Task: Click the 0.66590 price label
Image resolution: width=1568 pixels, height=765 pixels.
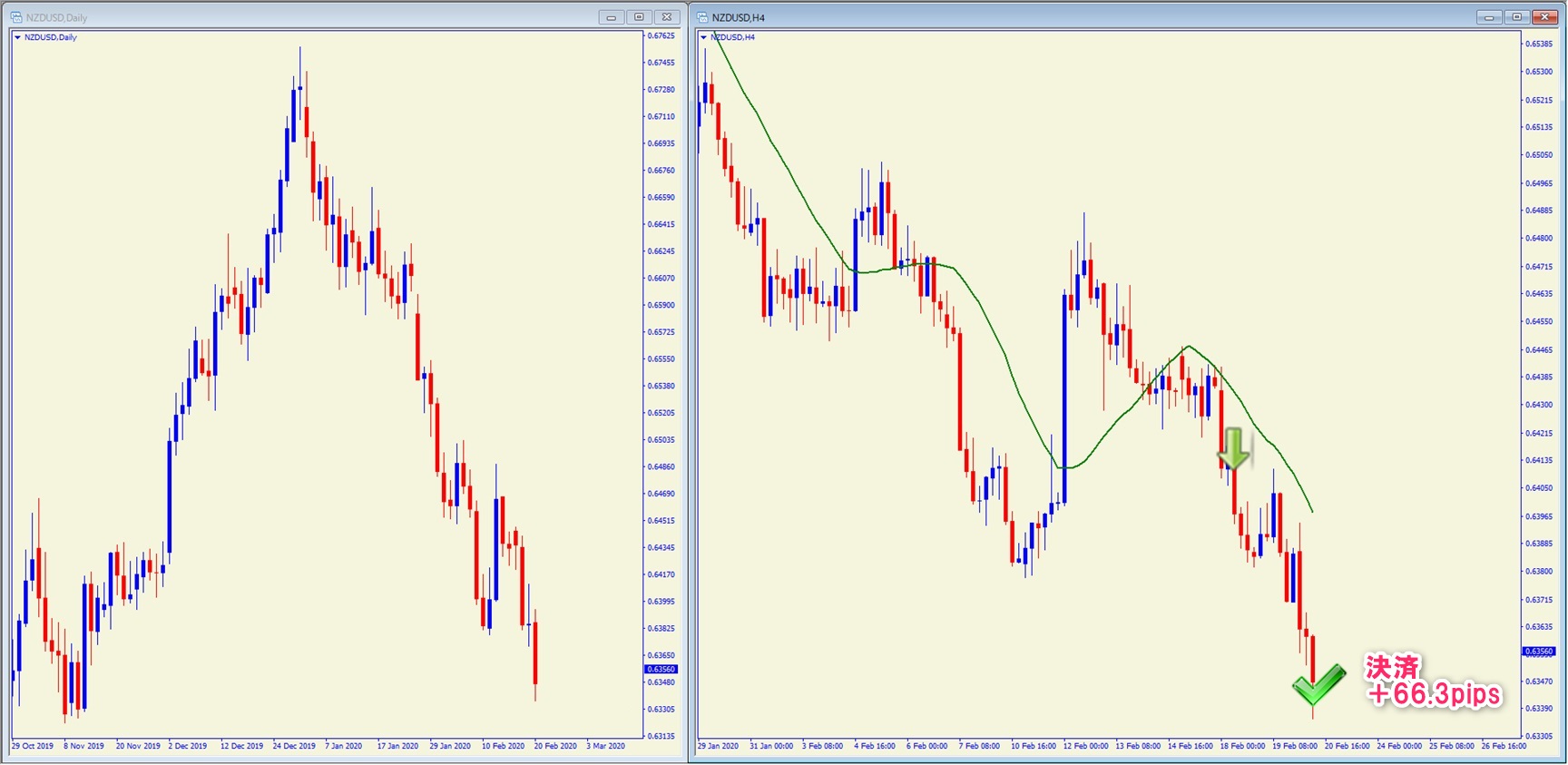Action: pyautogui.click(x=661, y=197)
